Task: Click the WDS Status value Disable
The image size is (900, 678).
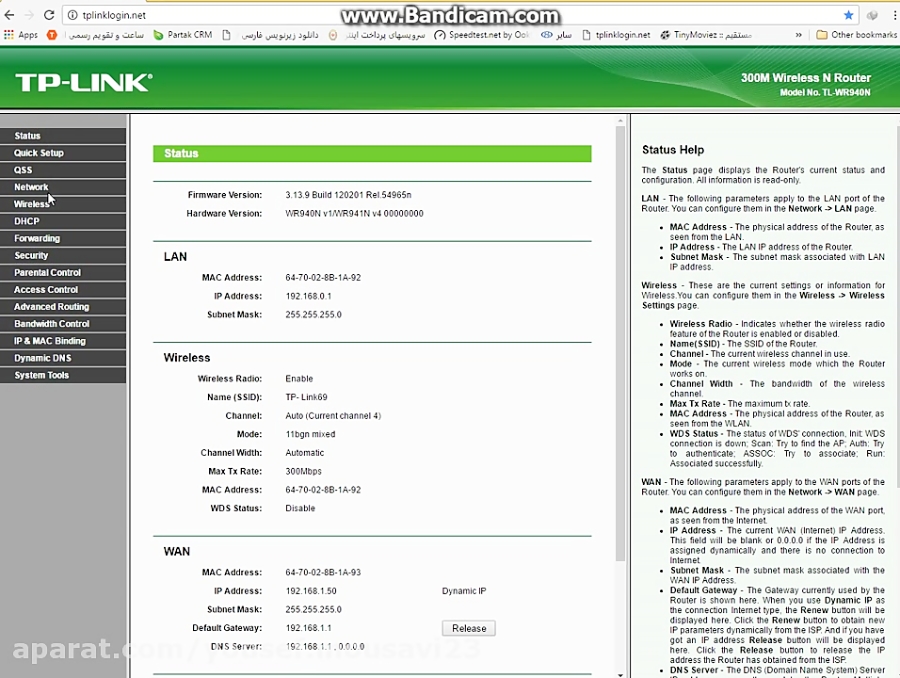Action: (300, 508)
